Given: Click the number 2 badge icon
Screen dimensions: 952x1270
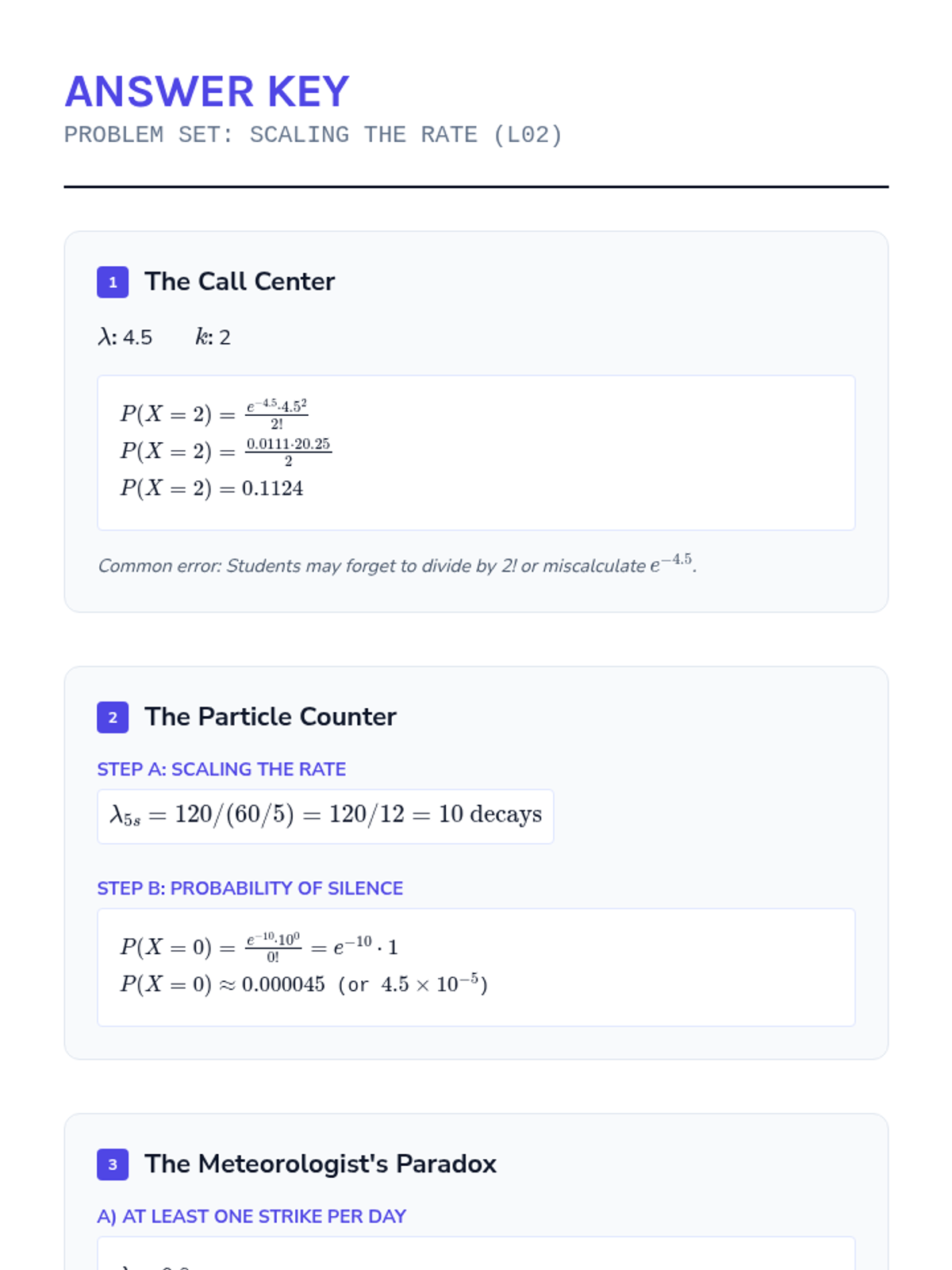Looking at the screenshot, I should pyautogui.click(x=113, y=718).
